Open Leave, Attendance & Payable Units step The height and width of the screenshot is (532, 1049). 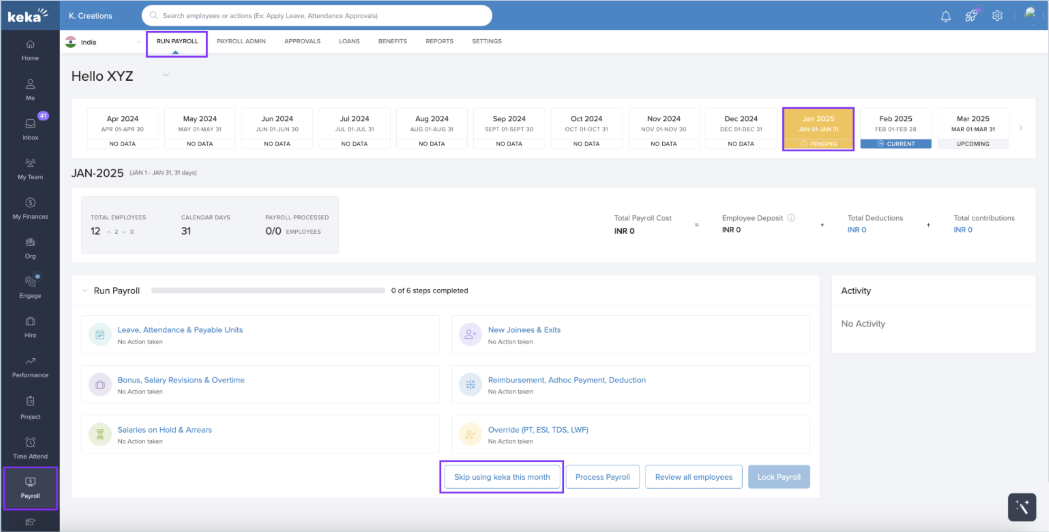[x=180, y=329]
